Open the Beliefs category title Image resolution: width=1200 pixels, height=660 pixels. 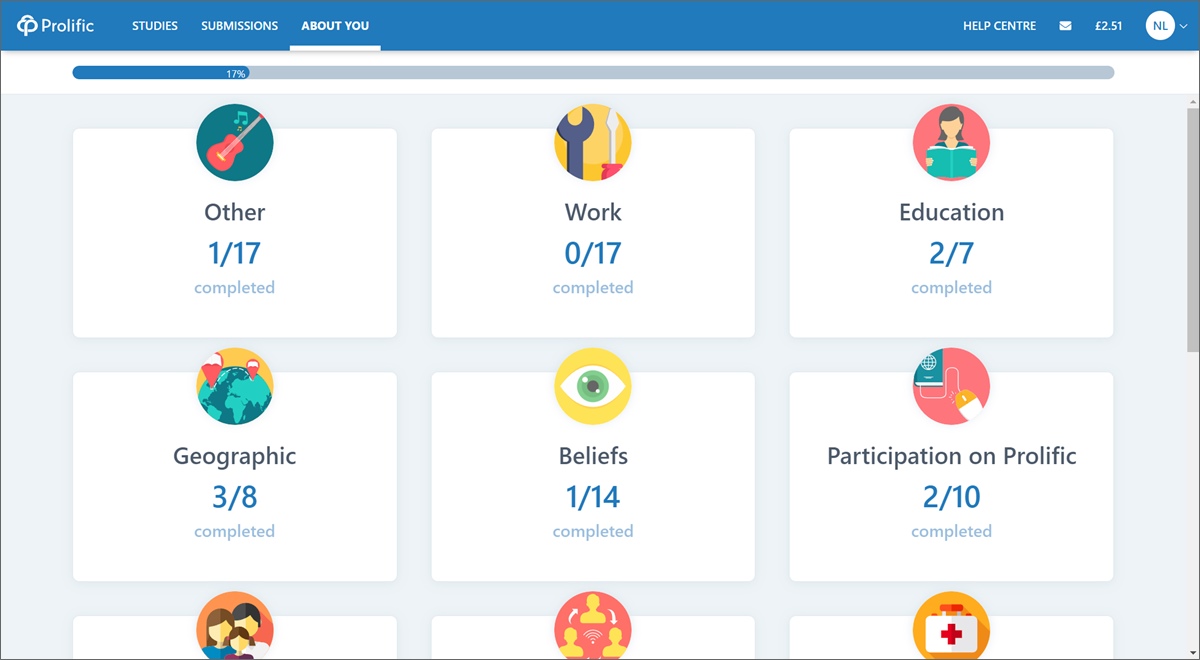(593, 456)
